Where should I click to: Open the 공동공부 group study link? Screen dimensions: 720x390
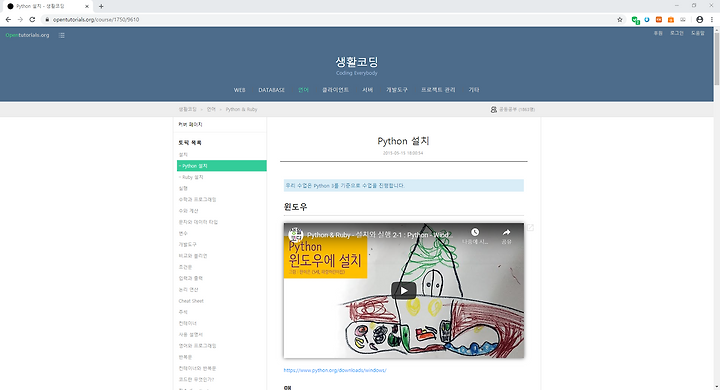[x=517, y=109]
